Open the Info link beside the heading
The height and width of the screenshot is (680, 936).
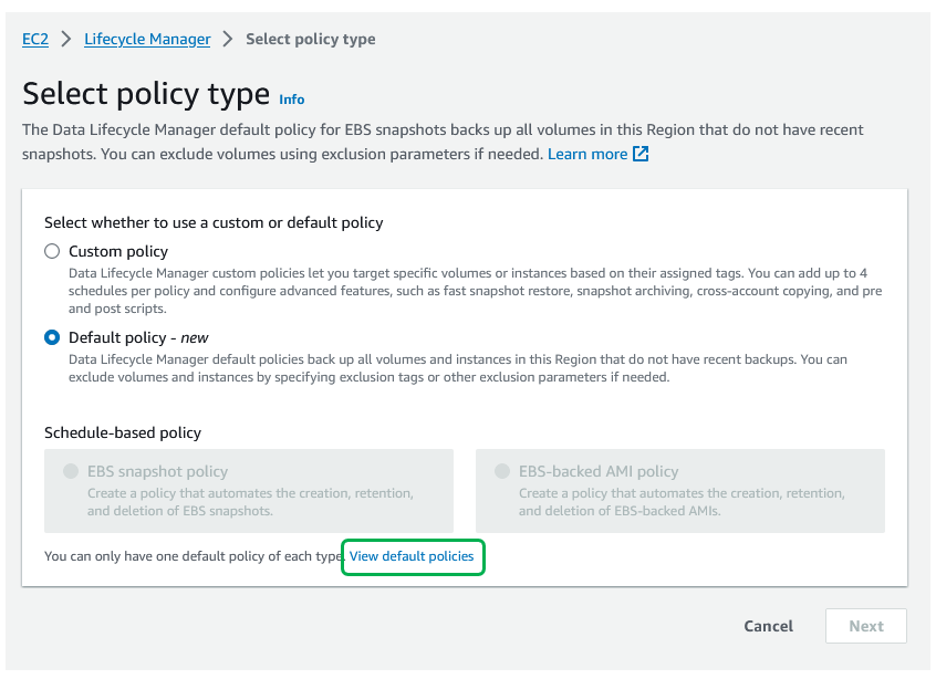pyautogui.click(x=291, y=99)
